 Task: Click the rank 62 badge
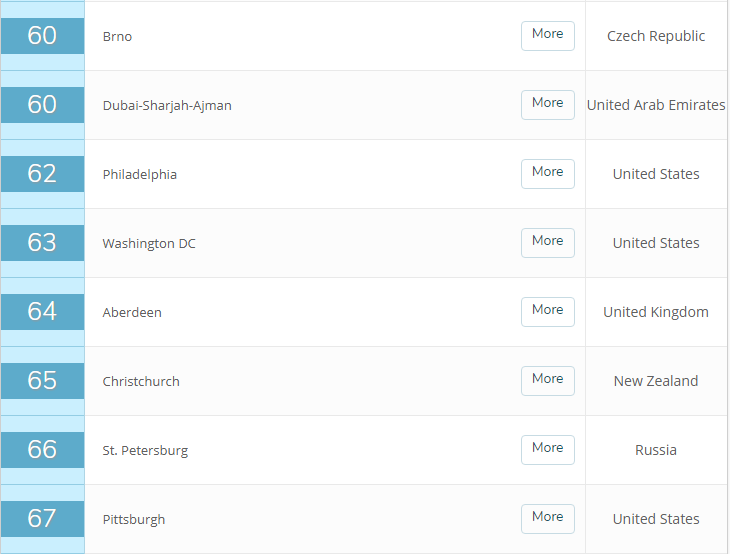click(x=42, y=174)
